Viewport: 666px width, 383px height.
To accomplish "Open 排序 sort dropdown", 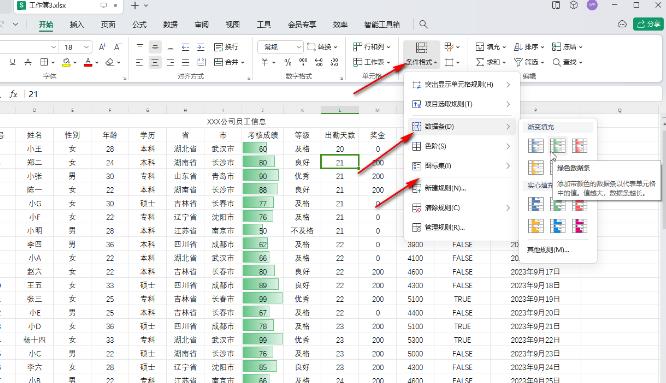I will pos(529,47).
